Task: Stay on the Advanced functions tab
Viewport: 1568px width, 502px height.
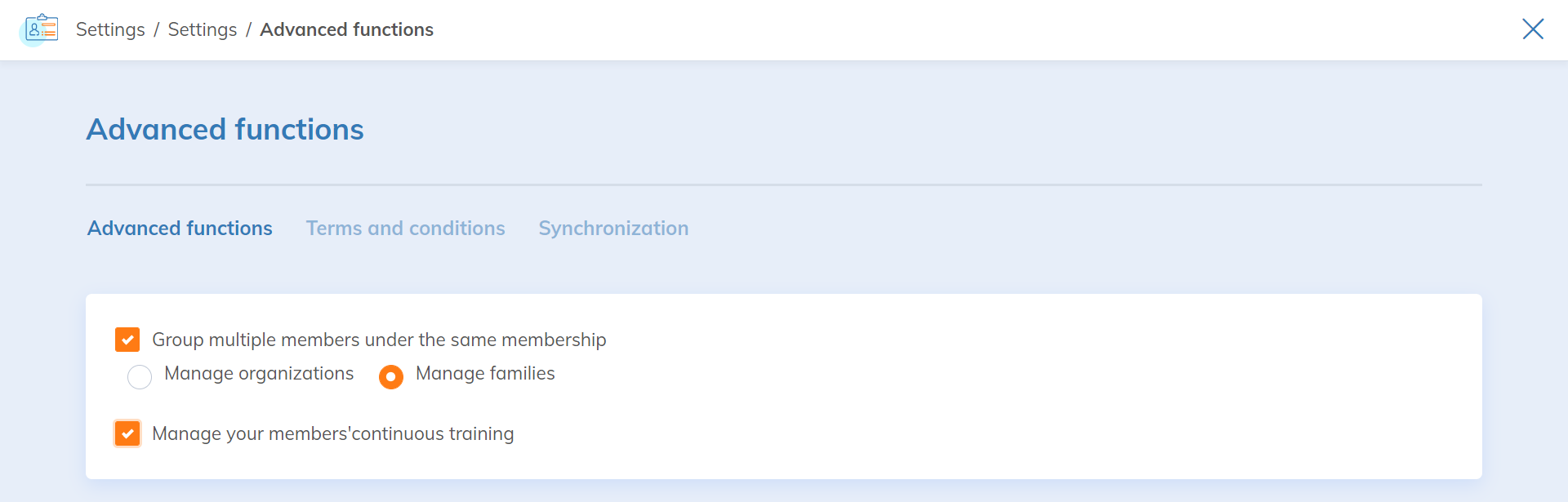Action: (x=180, y=229)
